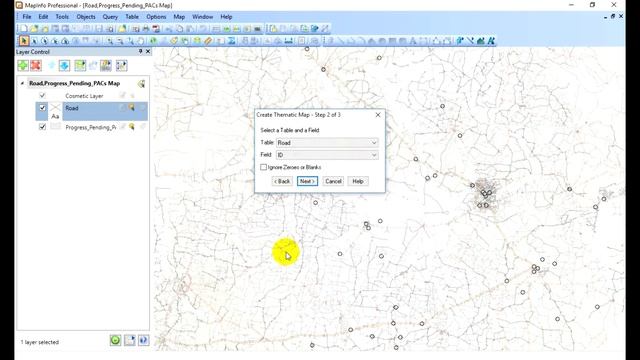Pick the Polygon Select tool

tap(55, 41)
